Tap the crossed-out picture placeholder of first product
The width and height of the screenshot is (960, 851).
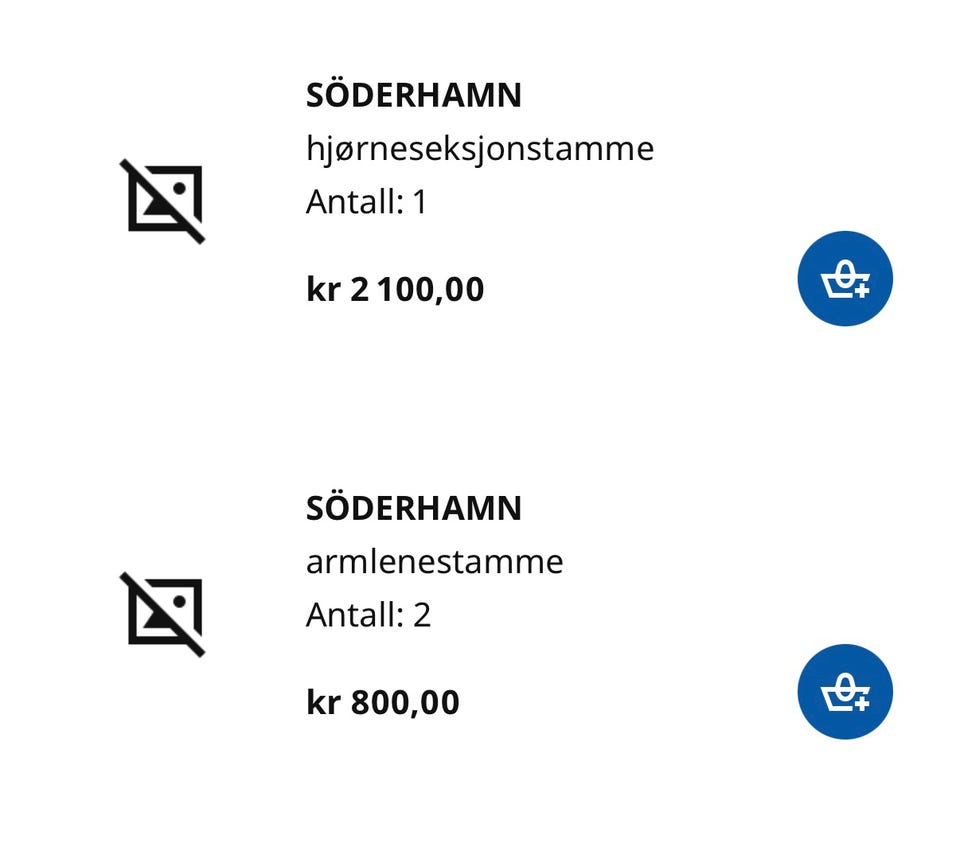pyautogui.click(x=164, y=200)
